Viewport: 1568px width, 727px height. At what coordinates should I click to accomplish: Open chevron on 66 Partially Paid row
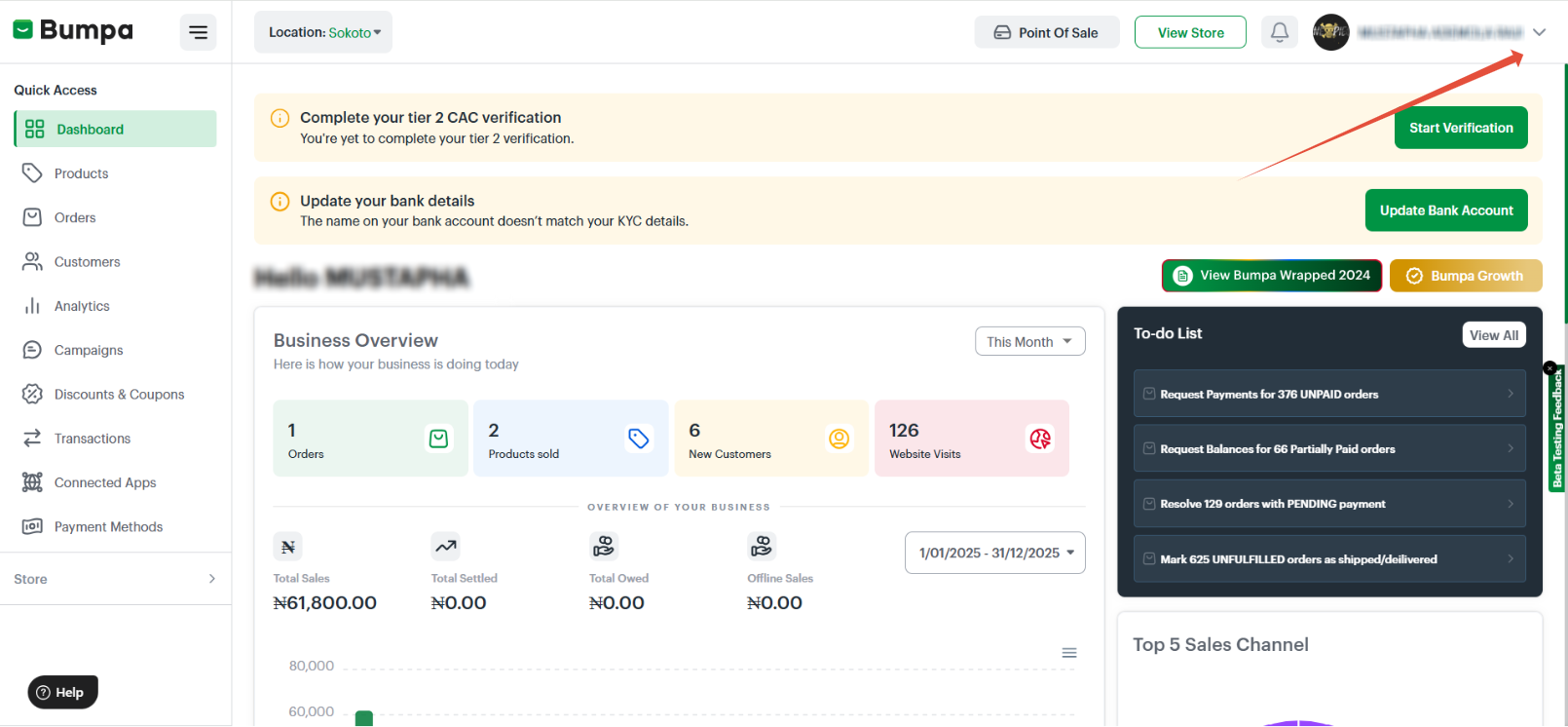point(1511,448)
